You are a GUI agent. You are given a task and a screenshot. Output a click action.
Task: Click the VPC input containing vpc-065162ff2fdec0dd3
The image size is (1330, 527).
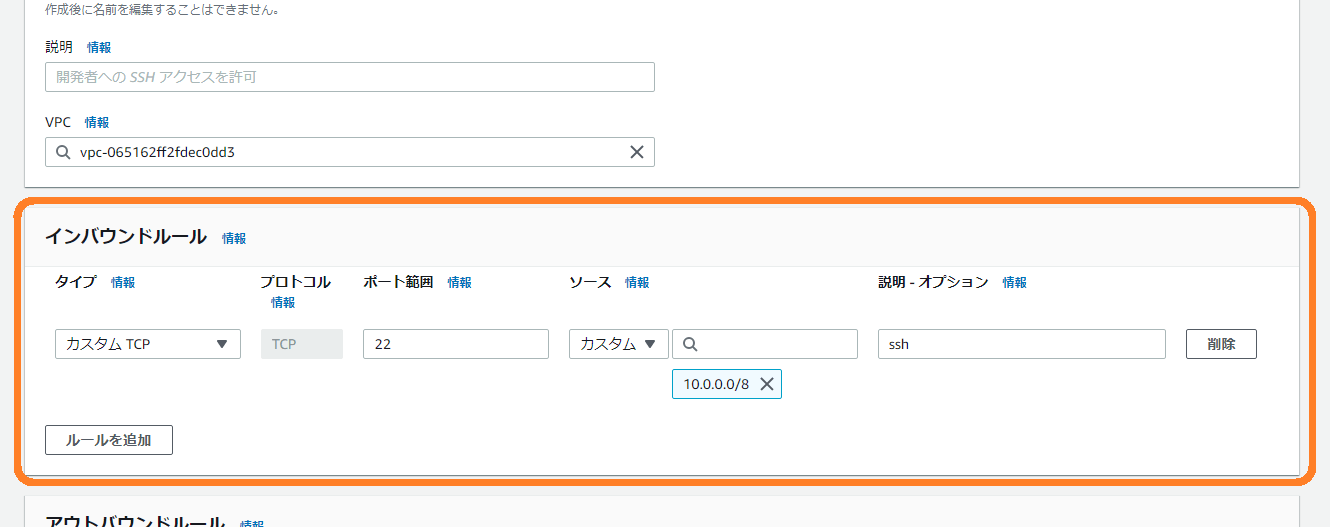(x=350, y=152)
